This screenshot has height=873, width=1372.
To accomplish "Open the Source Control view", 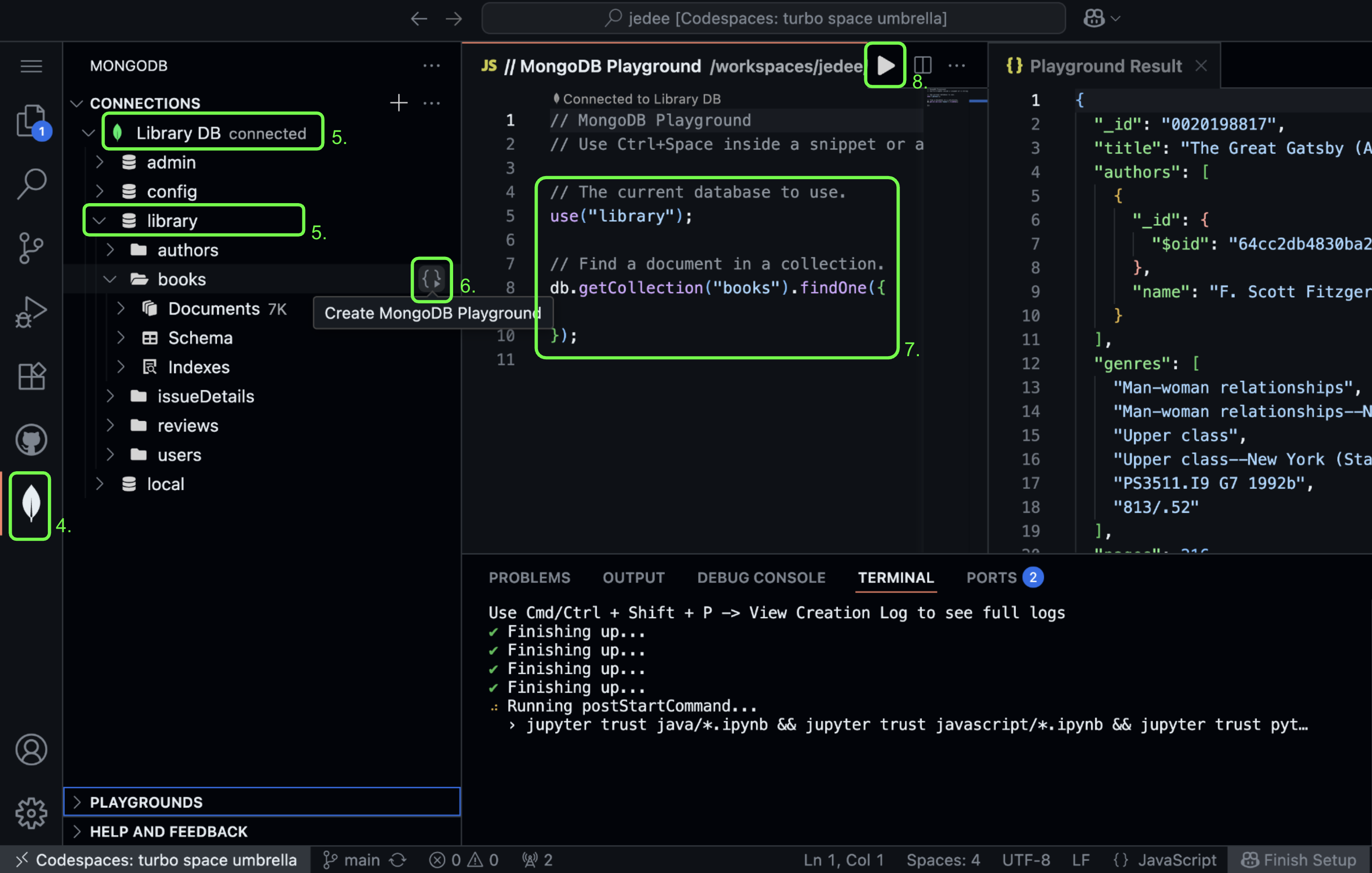I will tap(31, 247).
